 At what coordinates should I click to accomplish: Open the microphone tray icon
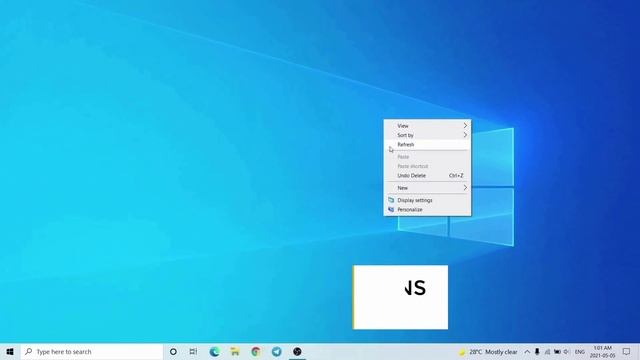click(x=537, y=351)
